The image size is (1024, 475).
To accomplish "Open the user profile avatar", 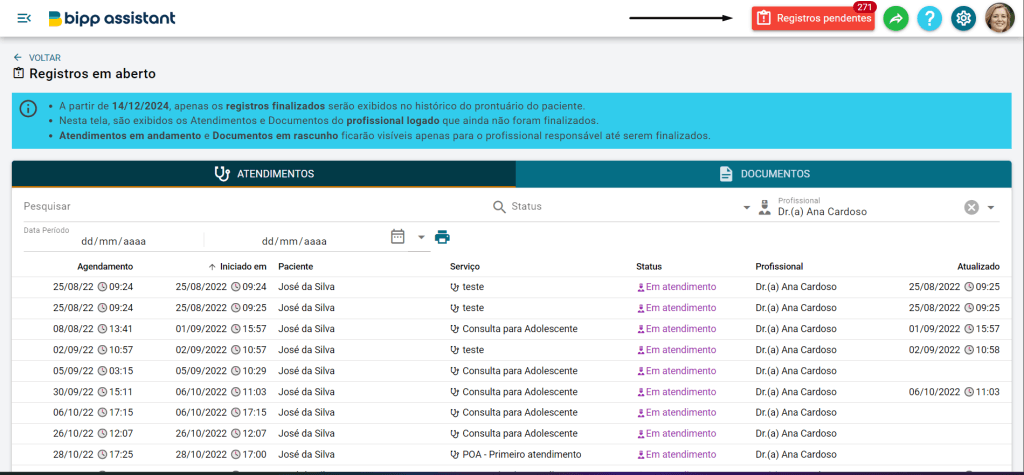I will click(x=1000, y=18).
